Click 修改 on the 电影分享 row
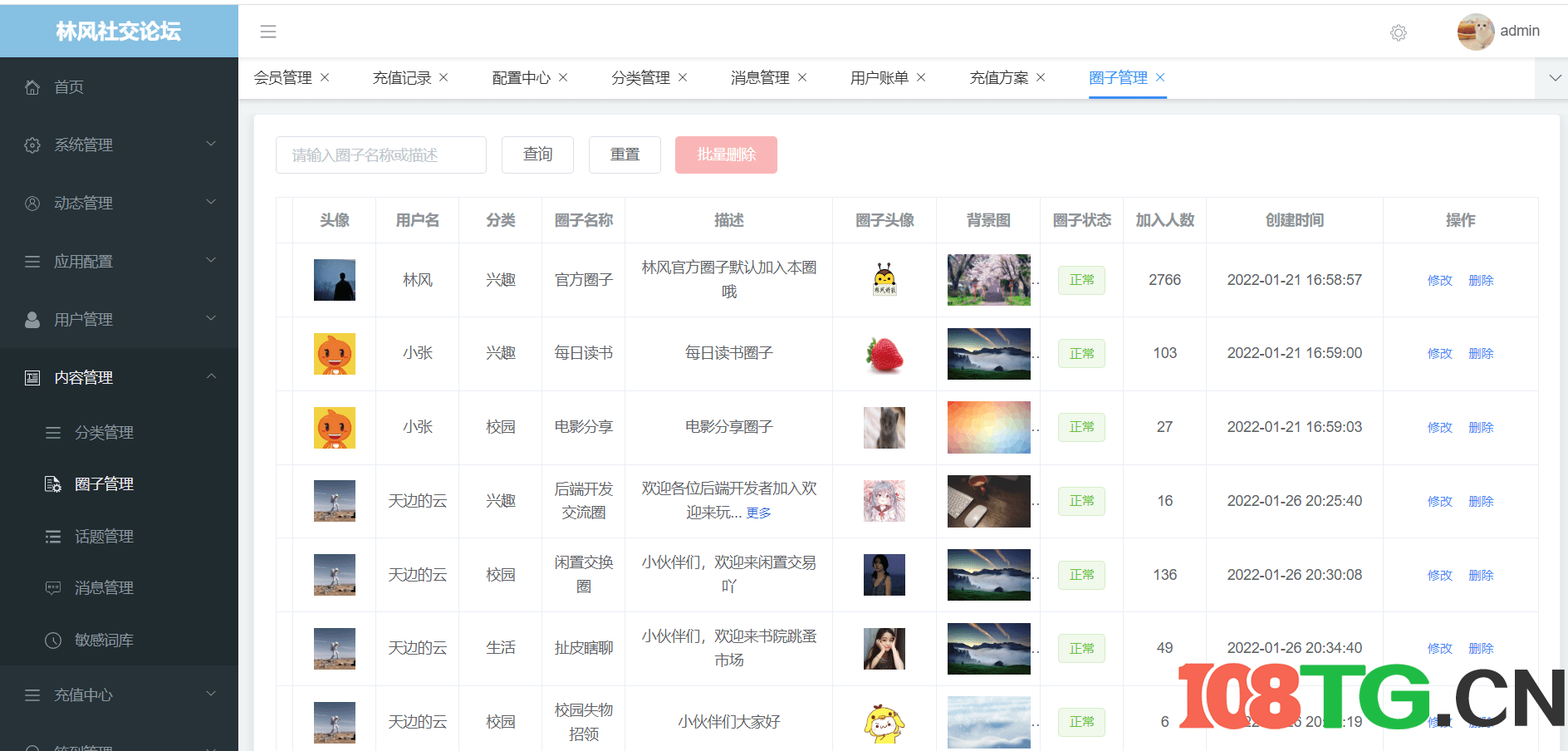Viewport: 1568px width, 751px height. click(x=1439, y=427)
